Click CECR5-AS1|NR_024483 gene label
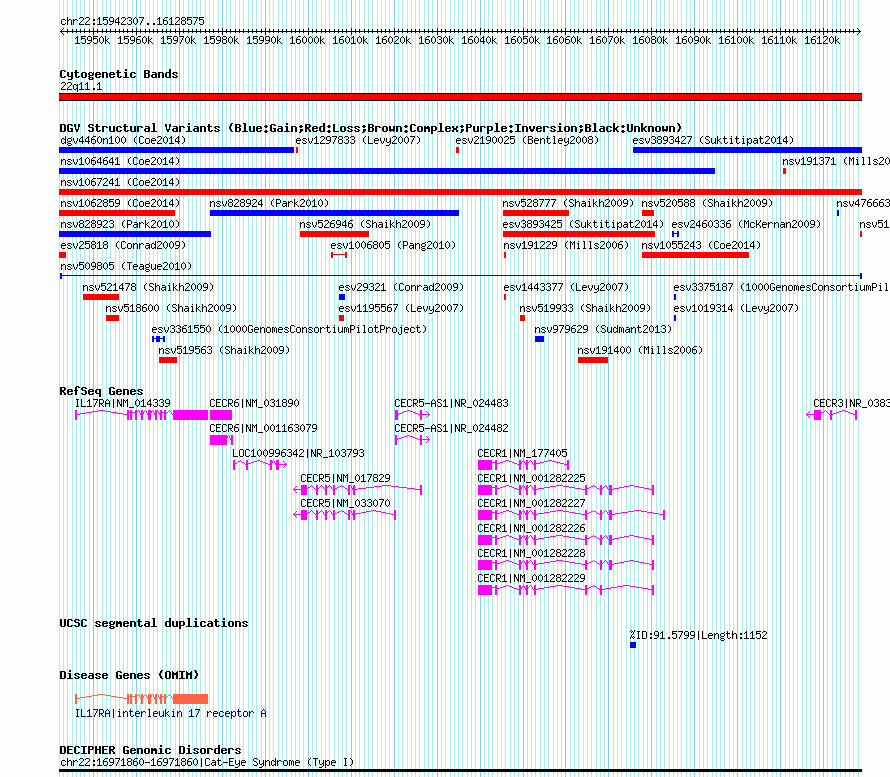 click(x=451, y=403)
